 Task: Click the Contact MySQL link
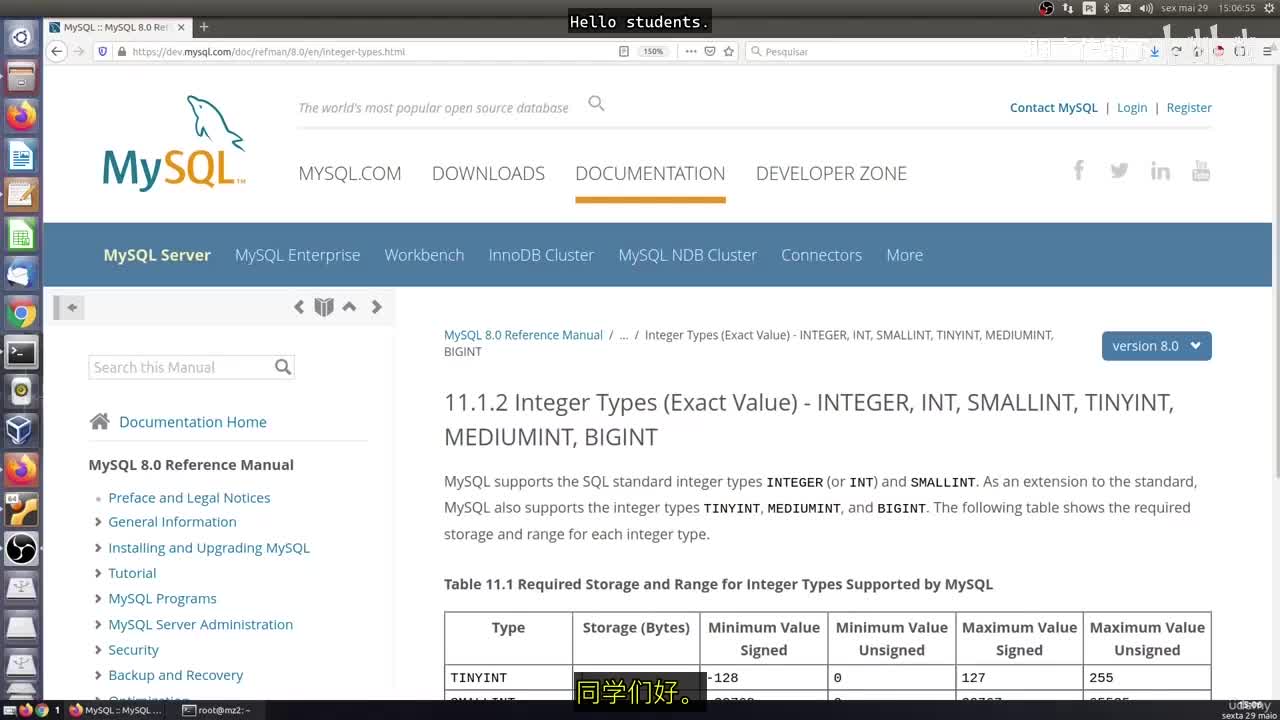click(1054, 108)
